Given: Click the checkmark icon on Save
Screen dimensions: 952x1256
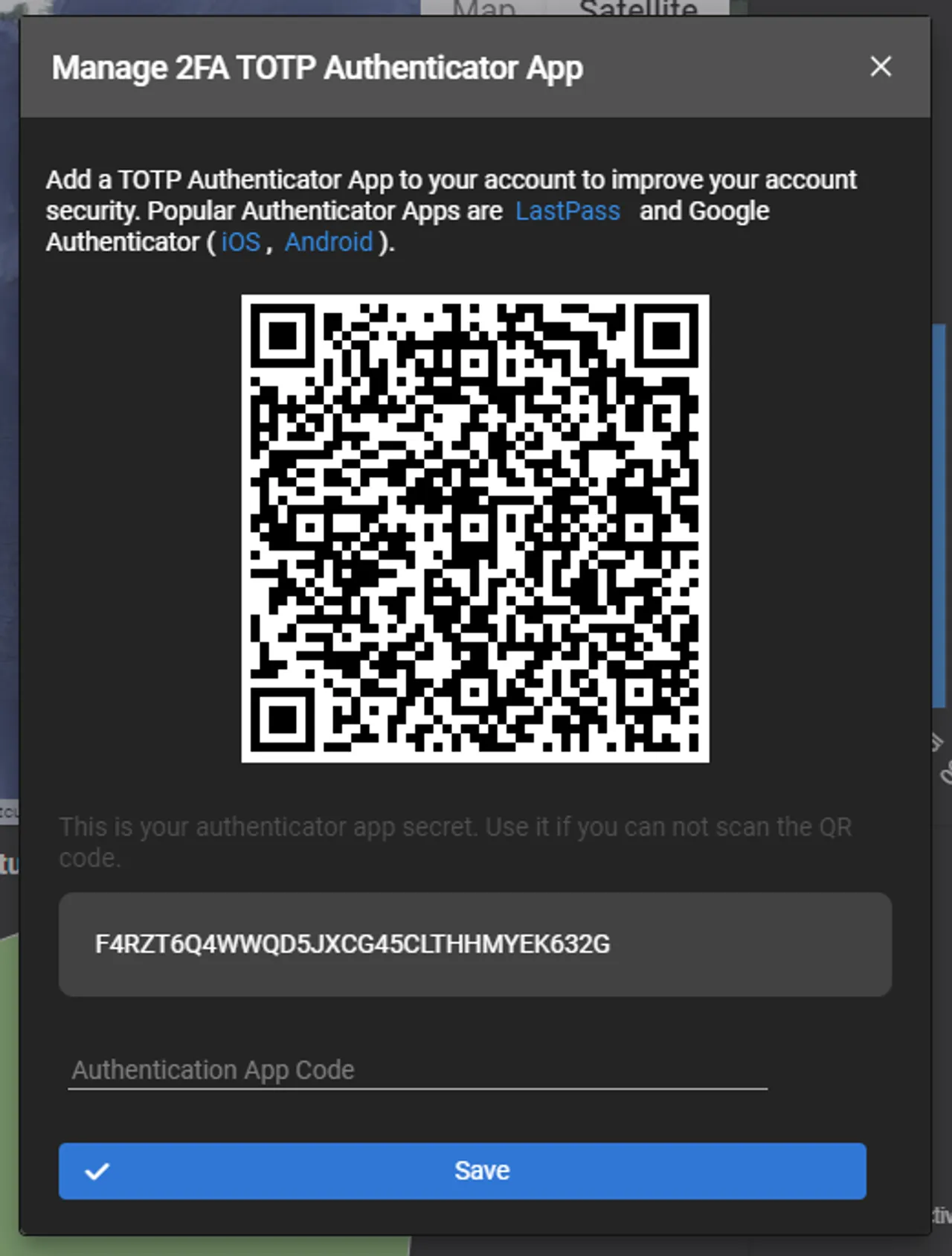Looking at the screenshot, I should click(x=97, y=1171).
